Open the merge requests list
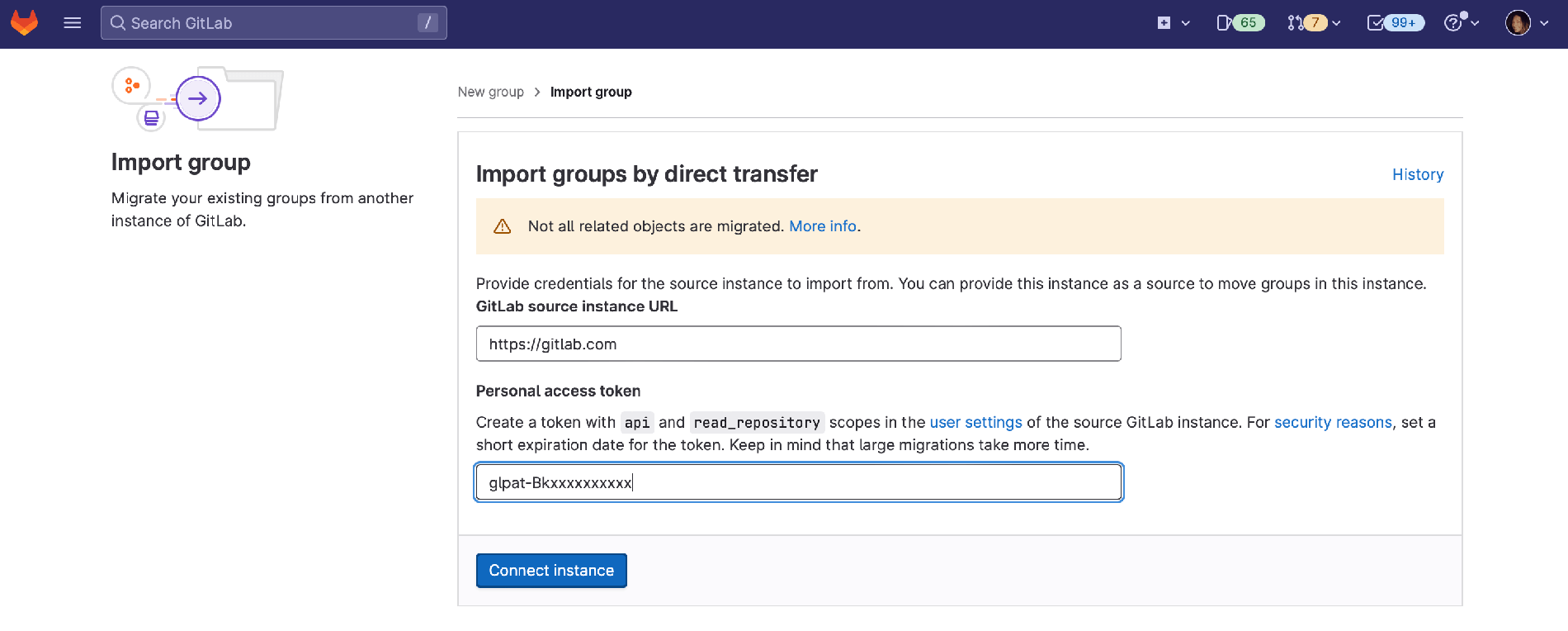The height and width of the screenshot is (631, 1568). tap(1308, 22)
